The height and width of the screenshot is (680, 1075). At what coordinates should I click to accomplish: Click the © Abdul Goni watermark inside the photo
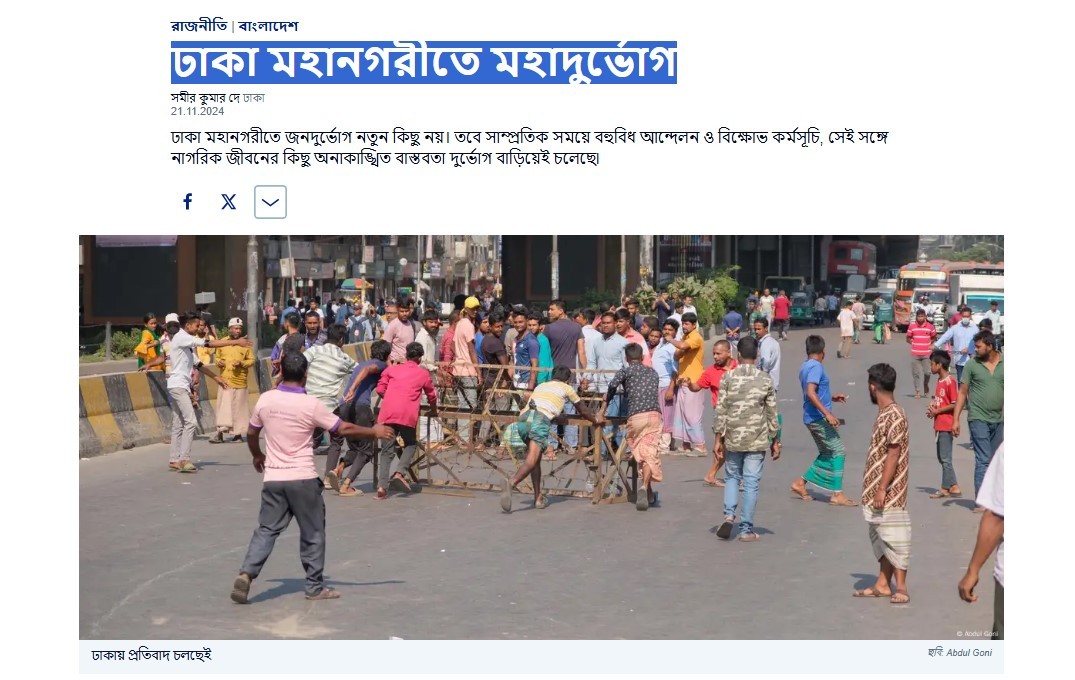(x=977, y=633)
